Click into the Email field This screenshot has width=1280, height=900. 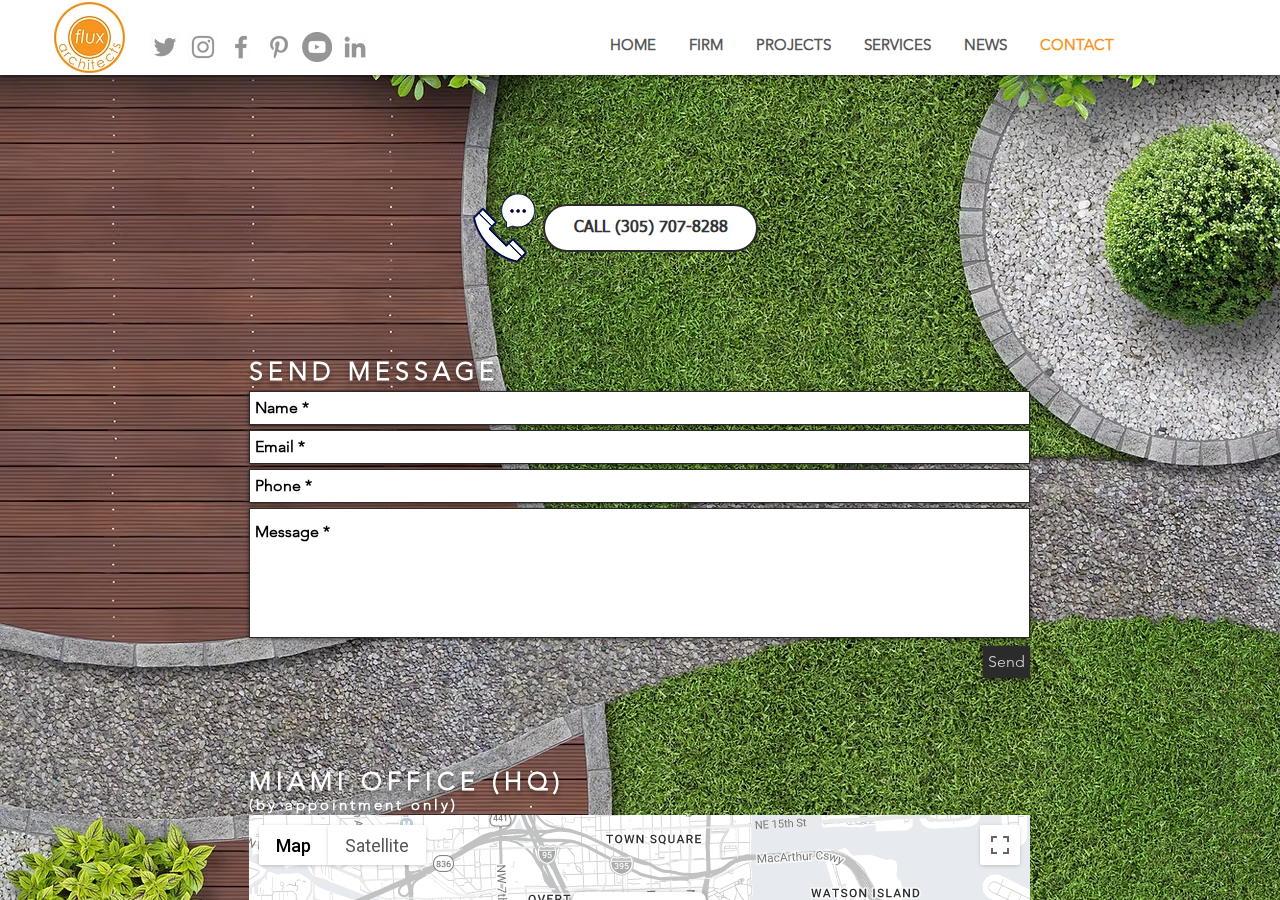coord(639,447)
